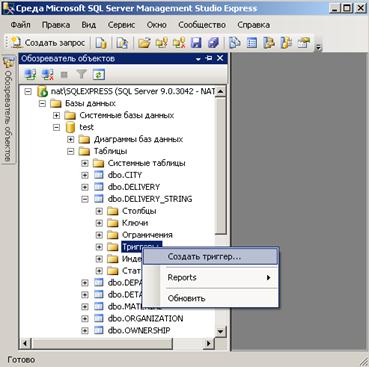Click the gray Stop square in Object Explorer
Image resolution: width=369 pixels, height=367 pixels.
(x=64, y=75)
